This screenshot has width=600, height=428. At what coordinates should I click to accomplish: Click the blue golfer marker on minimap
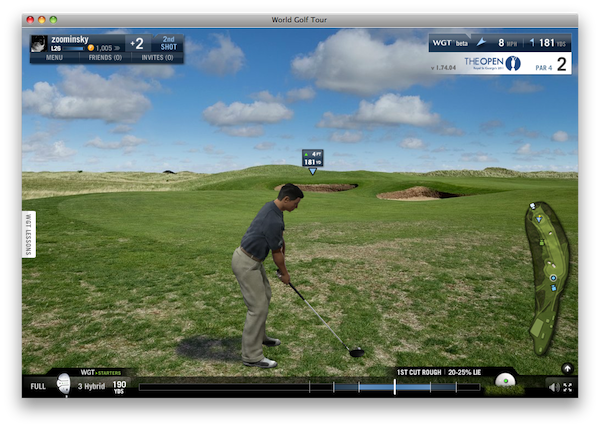[x=553, y=288]
